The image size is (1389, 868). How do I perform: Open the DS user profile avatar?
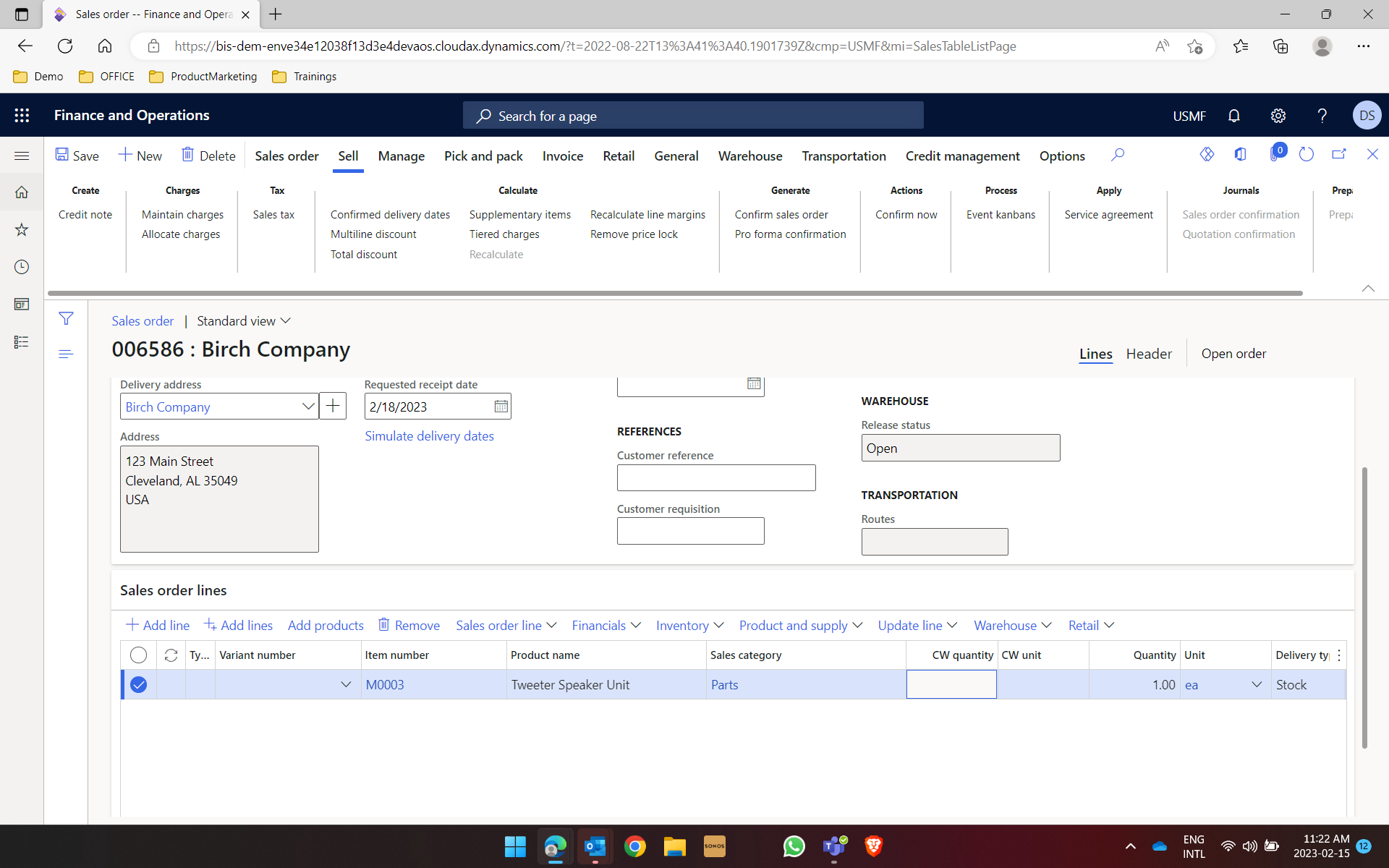pyautogui.click(x=1367, y=116)
